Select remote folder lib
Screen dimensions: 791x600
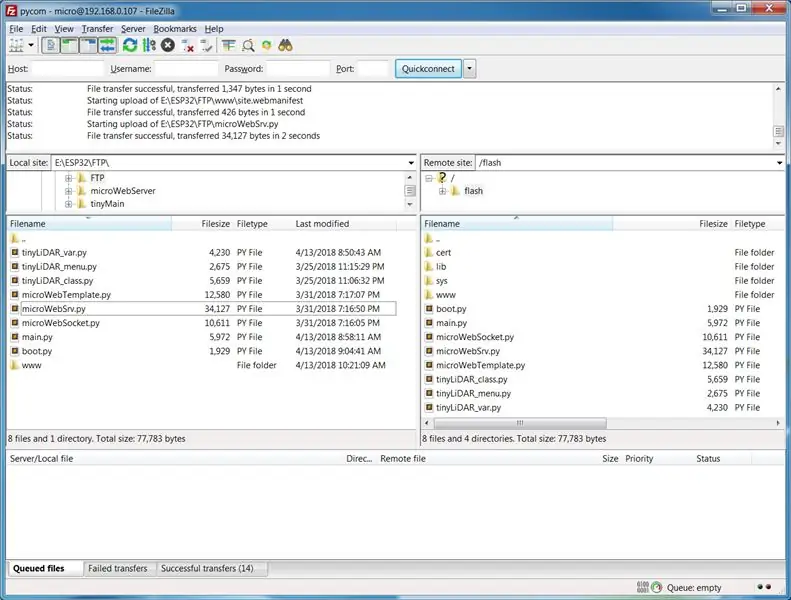pos(603,266)
